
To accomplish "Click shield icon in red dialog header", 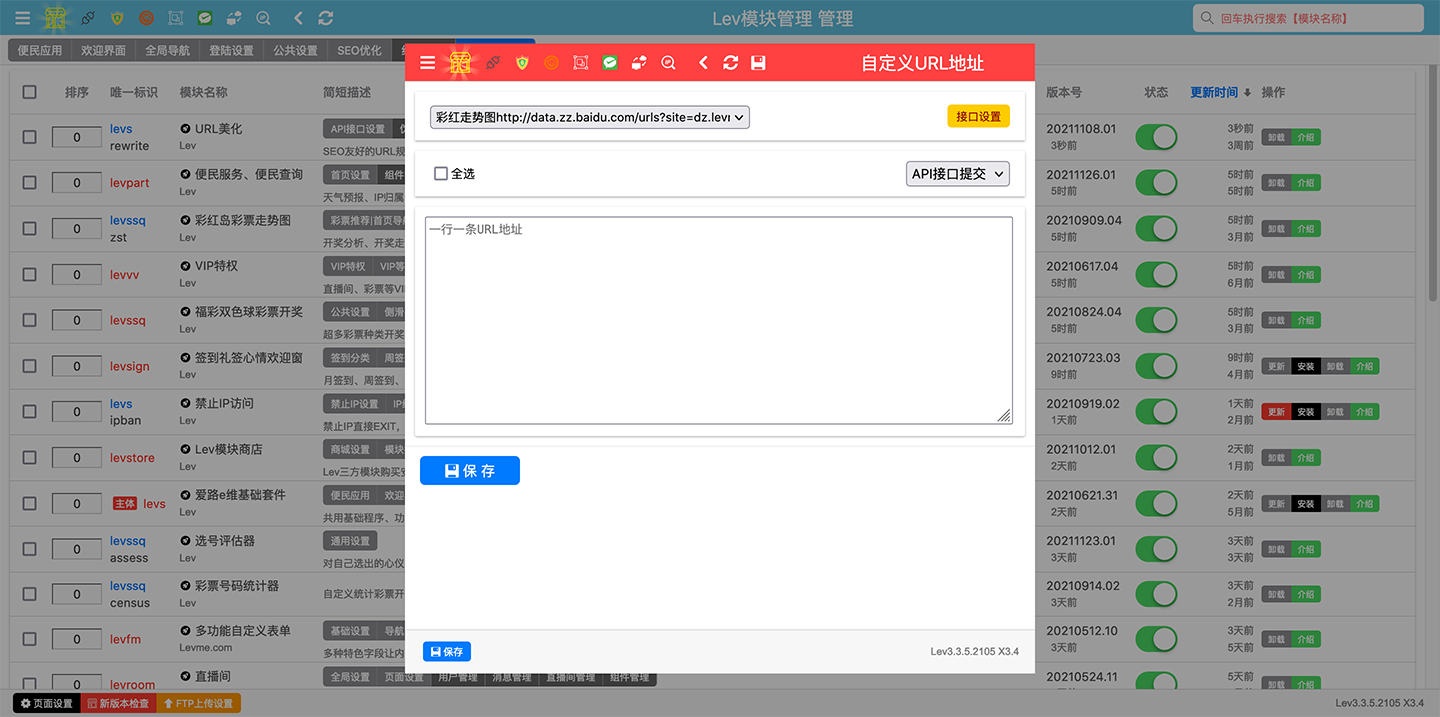I will tap(522, 63).
